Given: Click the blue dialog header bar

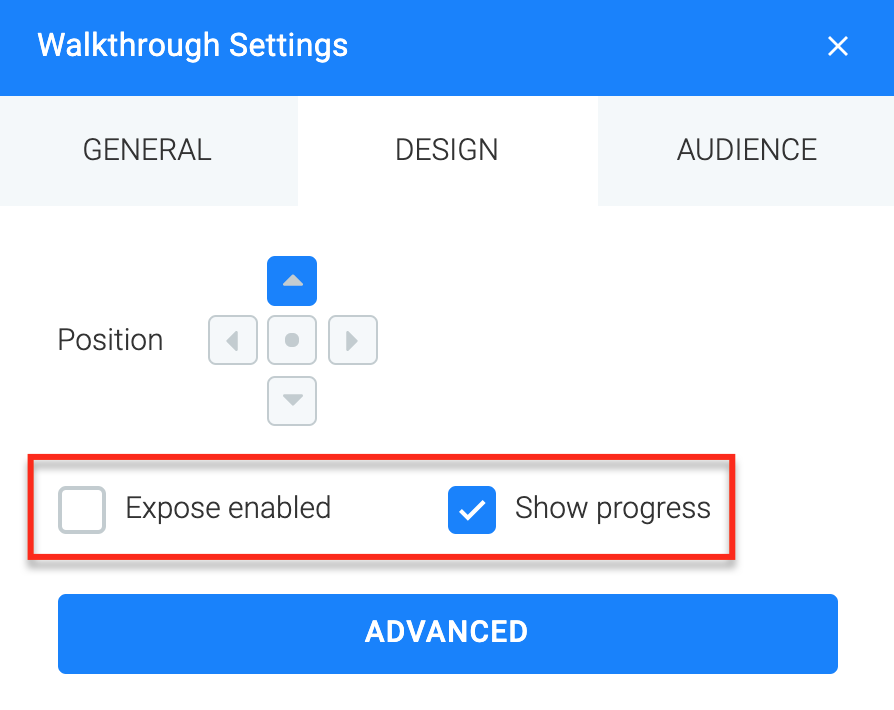Looking at the screenshot, I should (x=447, y=48).
